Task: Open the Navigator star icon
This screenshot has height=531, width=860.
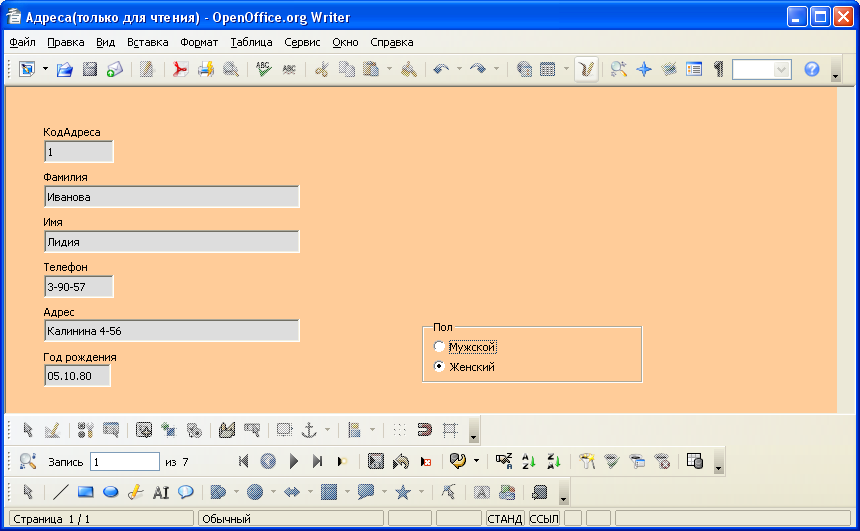Action: coord(644,70)
